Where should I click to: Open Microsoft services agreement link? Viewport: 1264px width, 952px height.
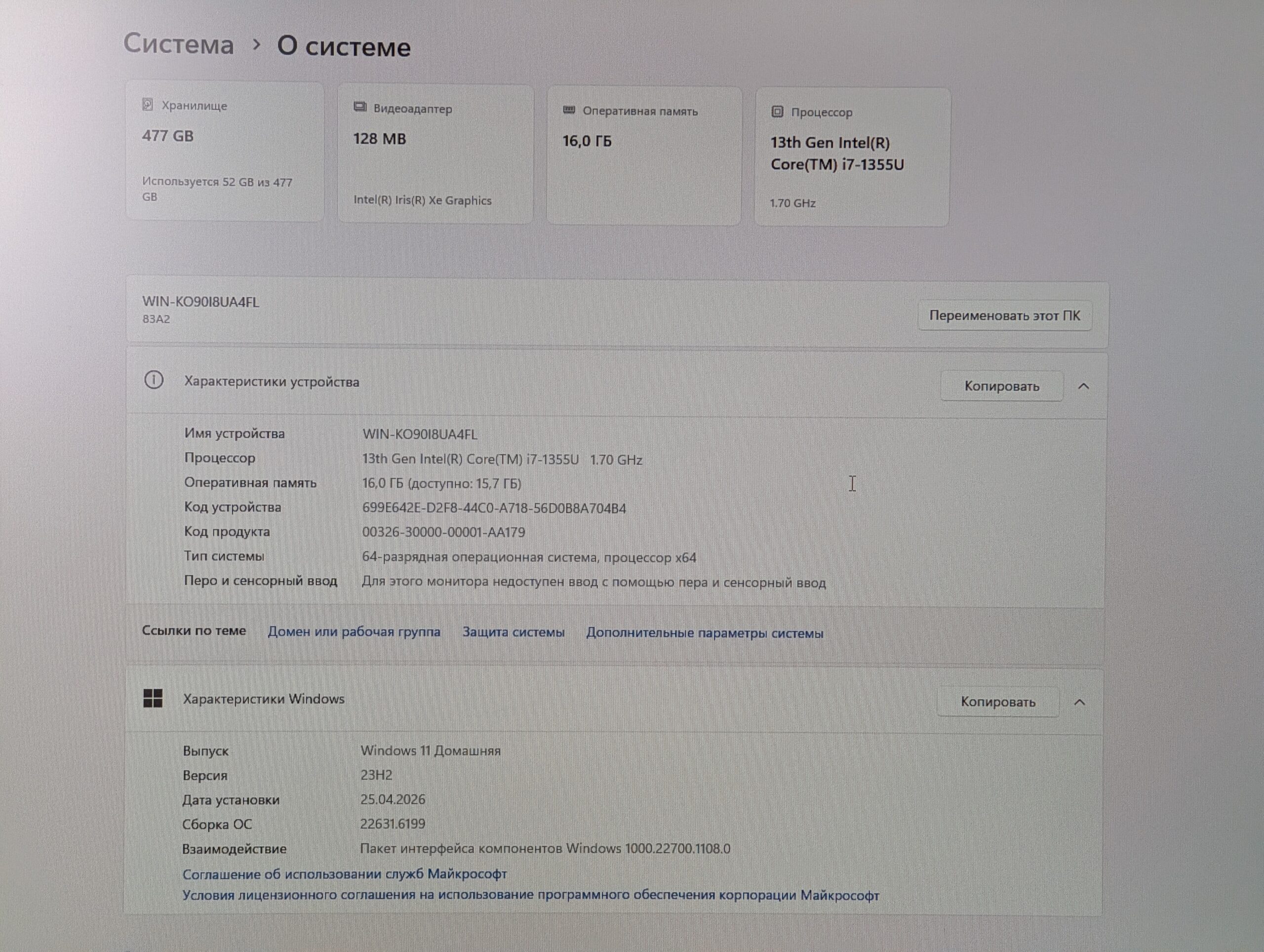click(345, 873)
